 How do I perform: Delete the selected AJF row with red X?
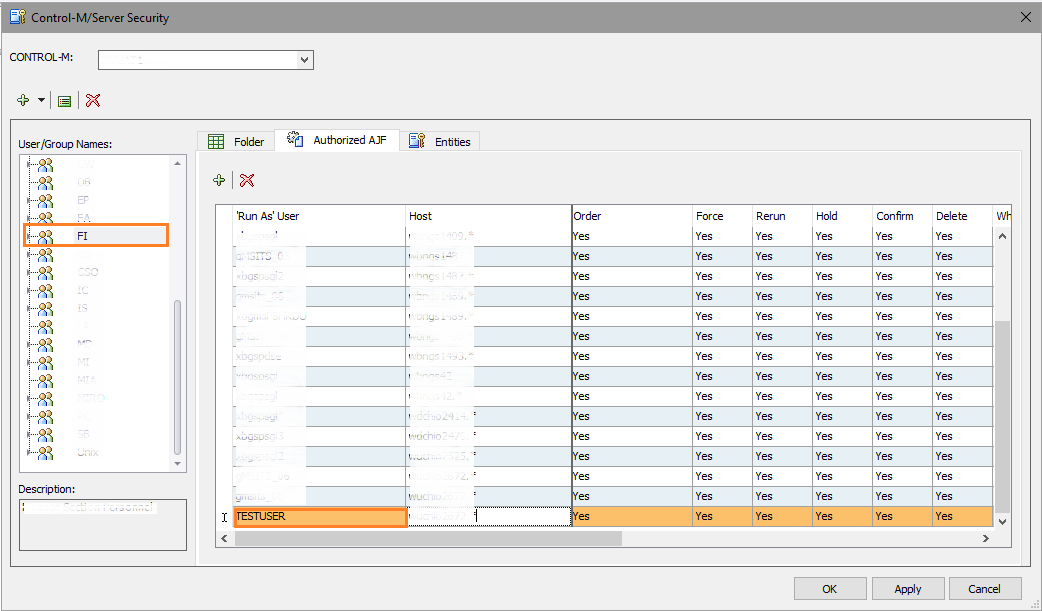[247, 180]
